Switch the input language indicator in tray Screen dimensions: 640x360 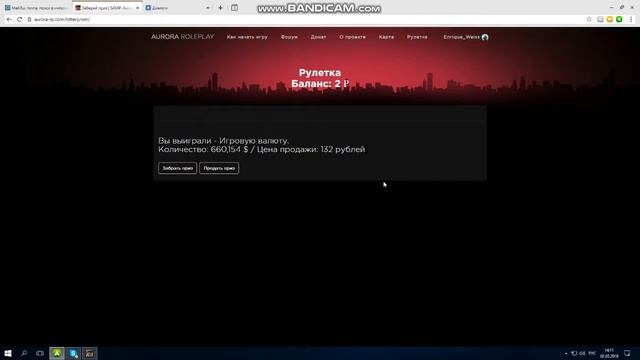[x=592, y=353]
